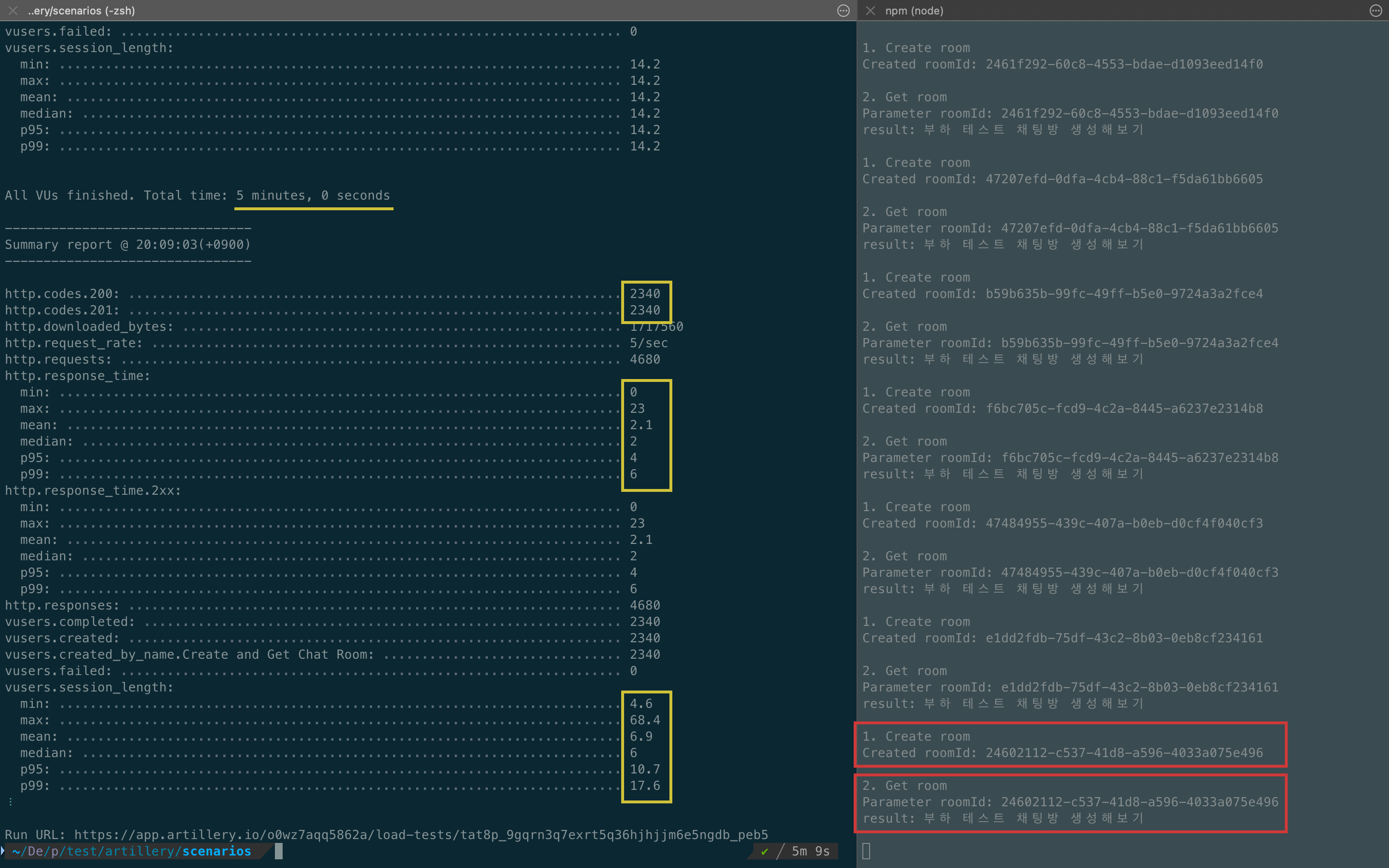Click the top vusers.failed line in zsh pane

321,31
